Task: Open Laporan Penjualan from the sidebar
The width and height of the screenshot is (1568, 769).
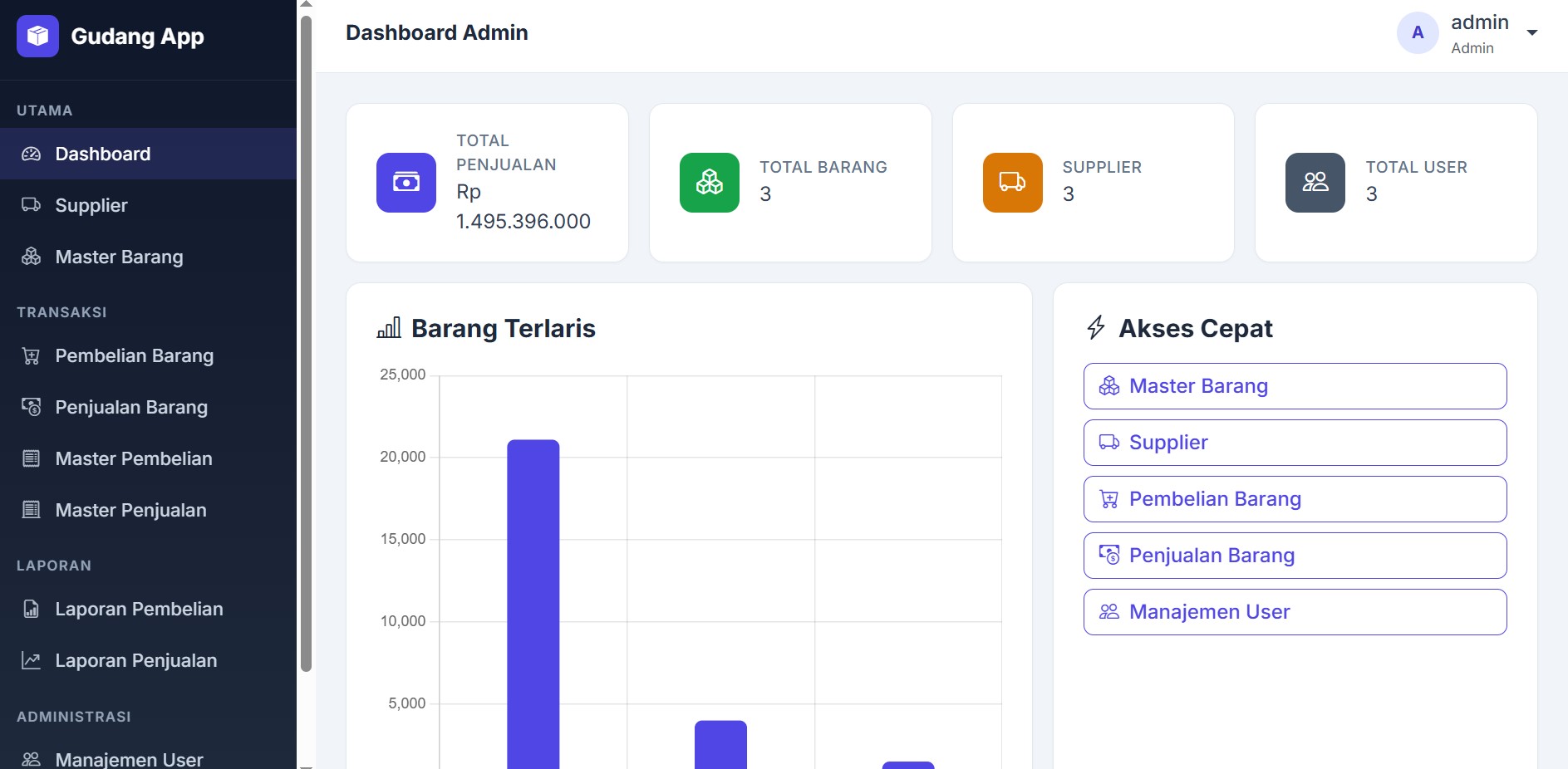Action: (x=148, y=661)
